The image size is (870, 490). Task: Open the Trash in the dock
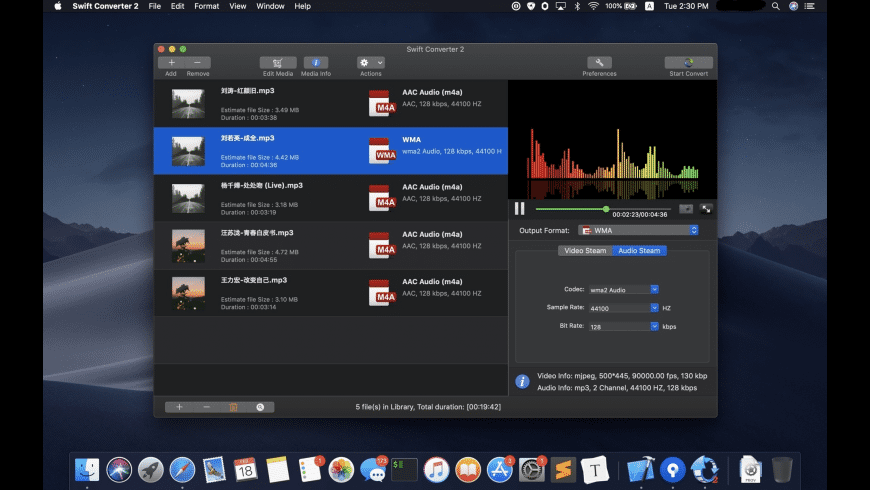pyautogui.click(x=782, y=470)
